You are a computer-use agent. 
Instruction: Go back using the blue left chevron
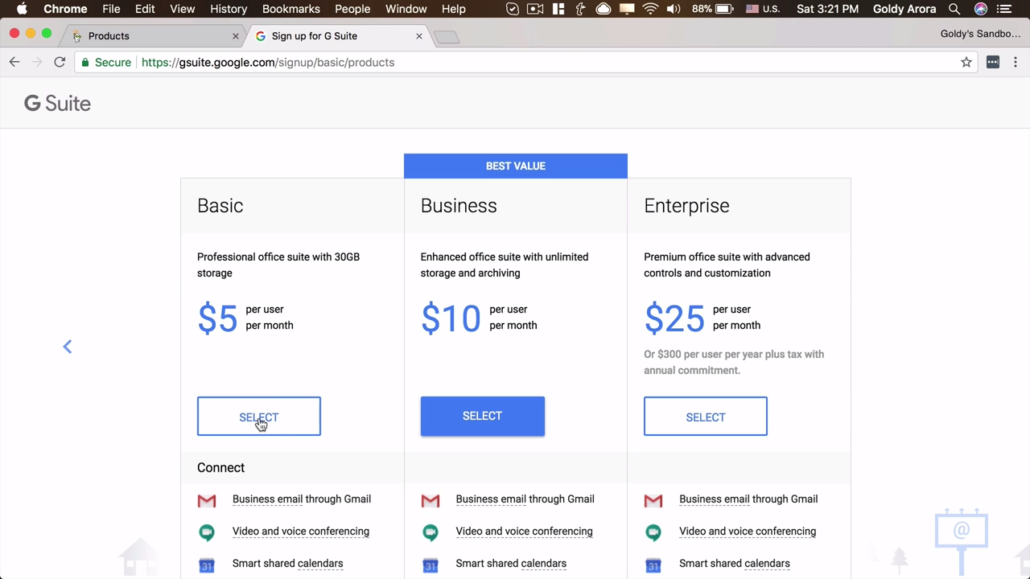point(67,346)
